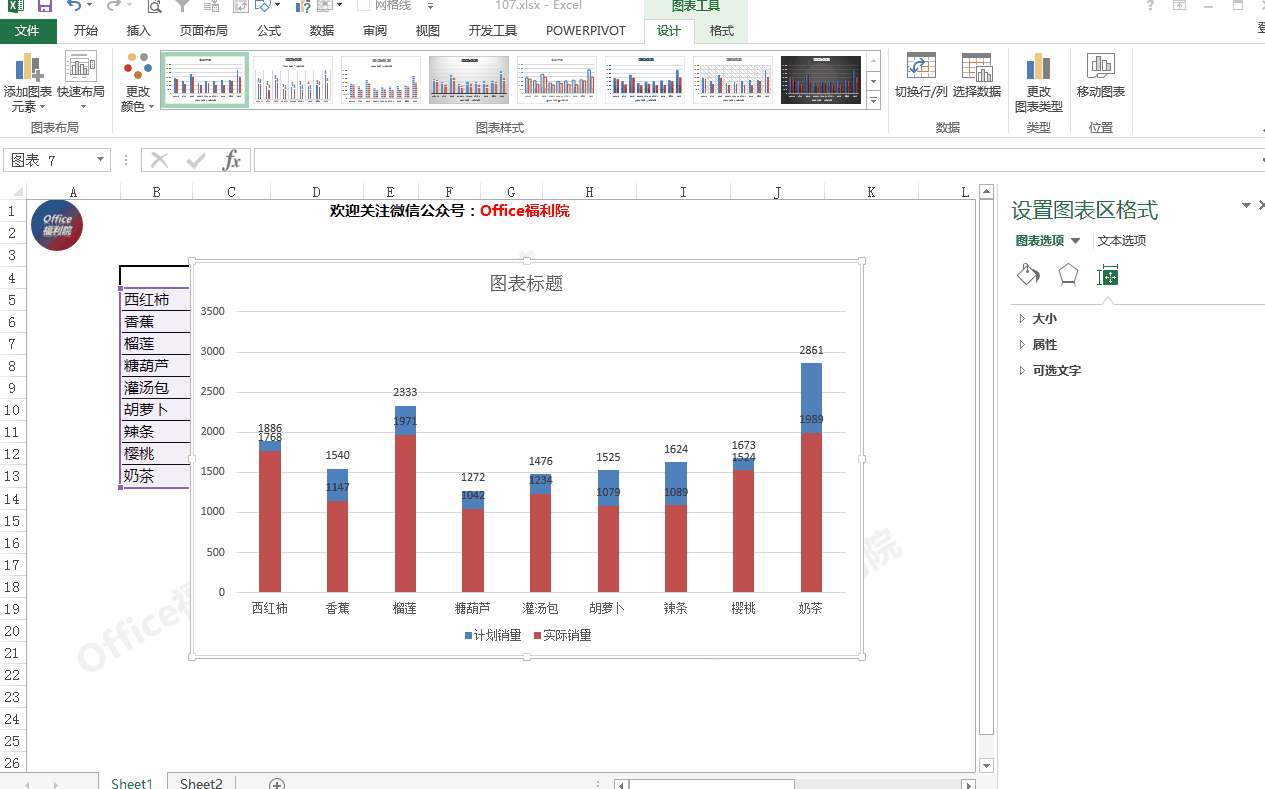Open Effects pentagon tab in format pane

click(x=1068, y=275)
